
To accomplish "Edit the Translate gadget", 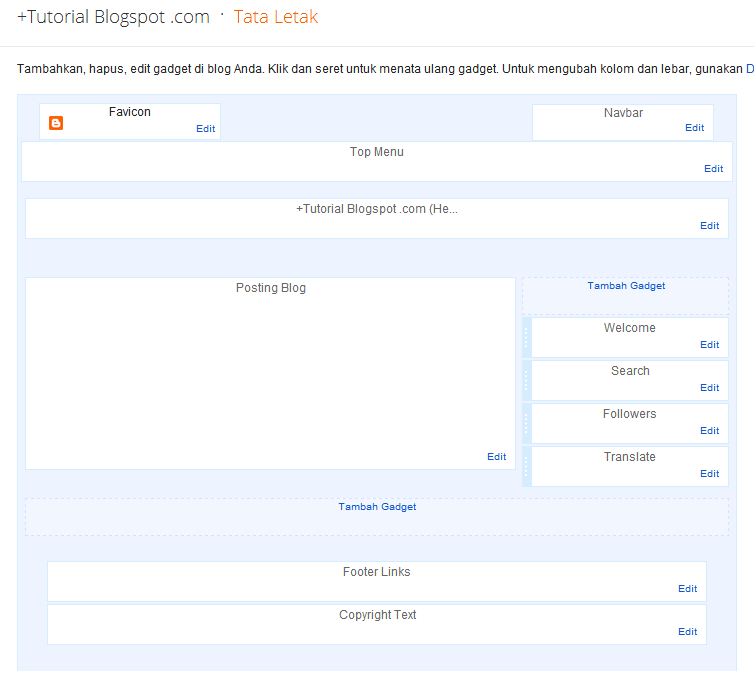I will pos(709,474).
